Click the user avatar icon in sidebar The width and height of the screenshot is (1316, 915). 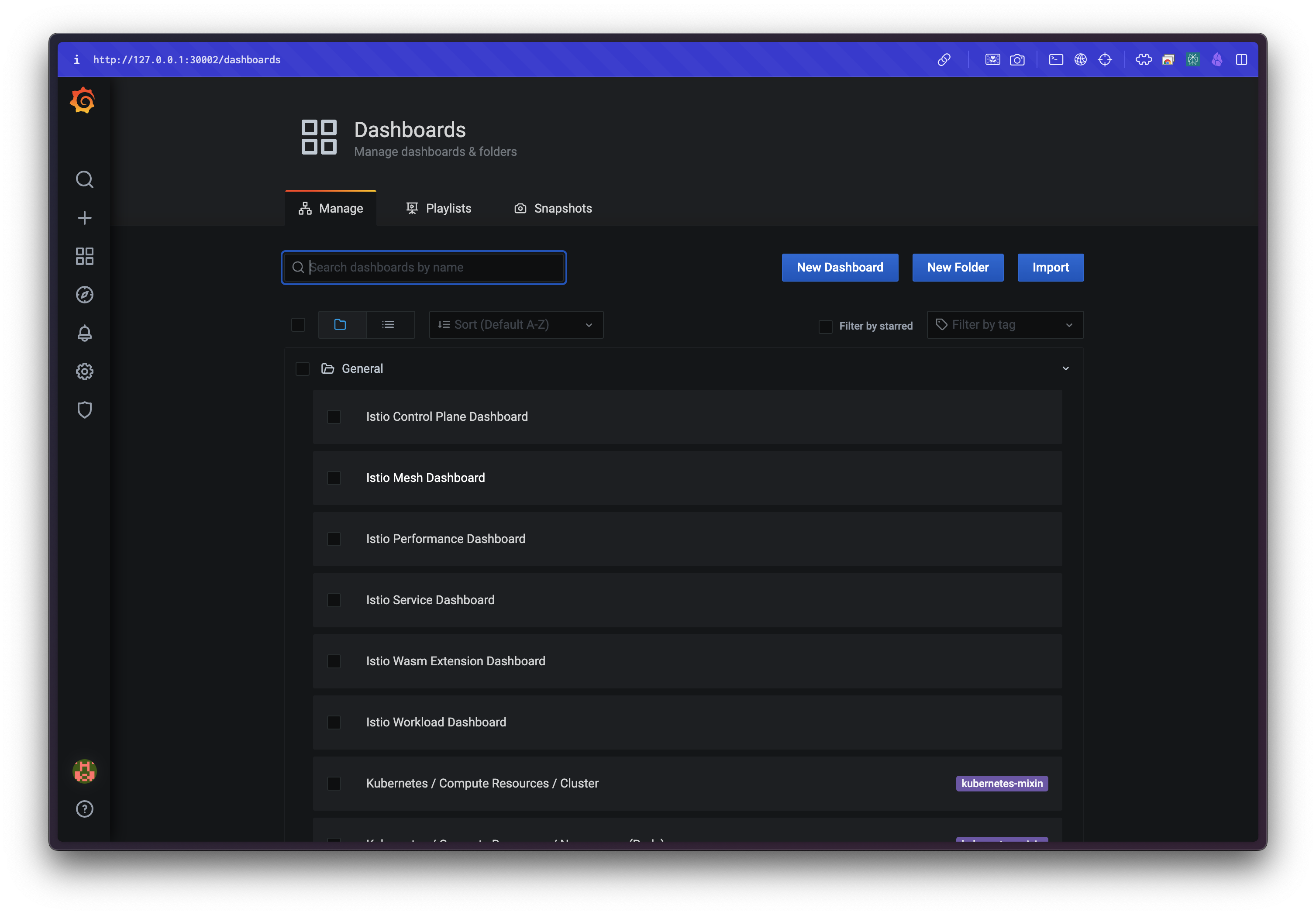84,771
